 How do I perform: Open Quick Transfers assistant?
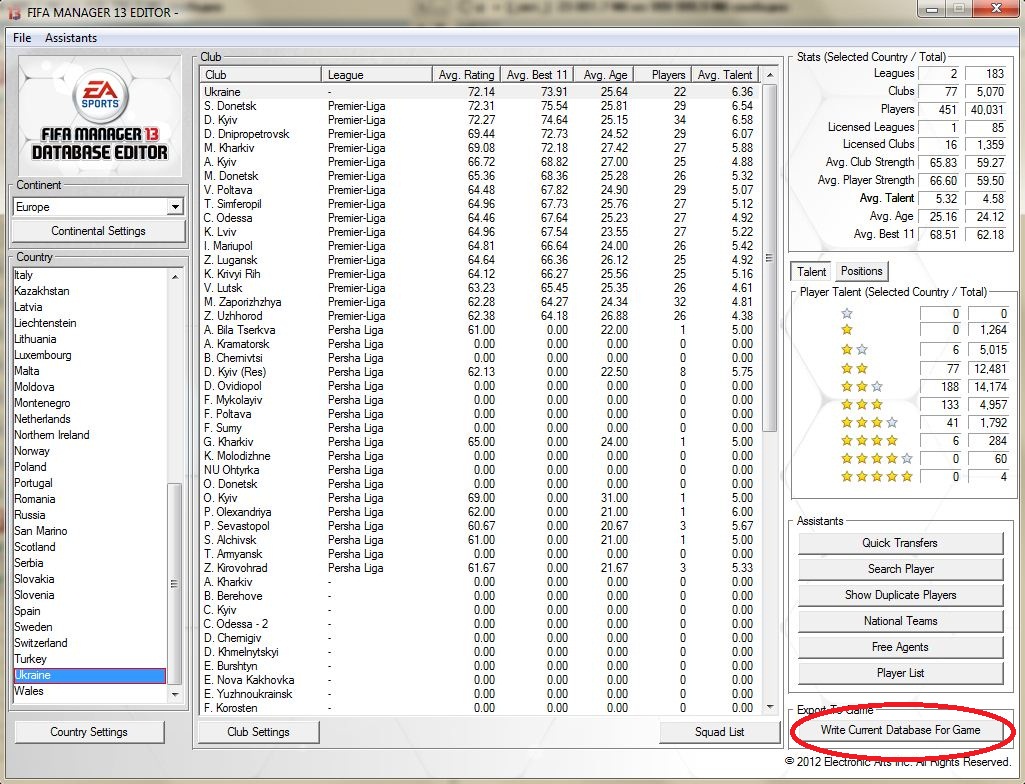click(900, 543)
